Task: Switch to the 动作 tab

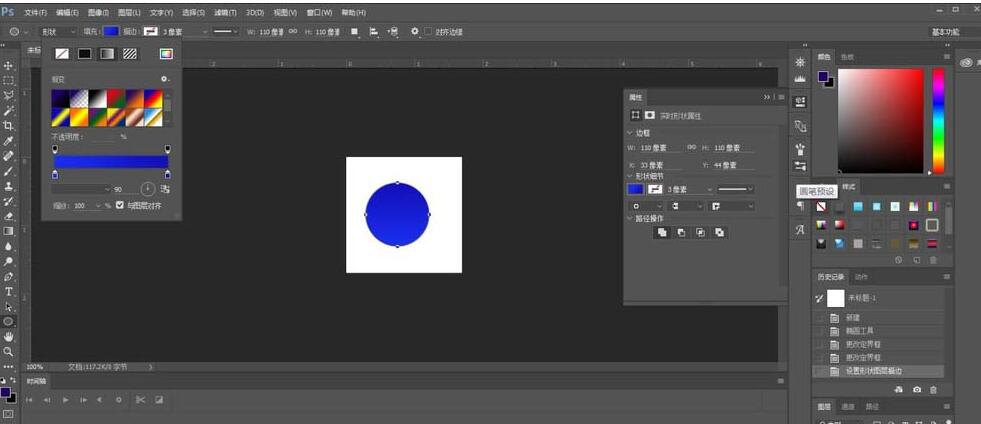Action: (x=861, y=277)
